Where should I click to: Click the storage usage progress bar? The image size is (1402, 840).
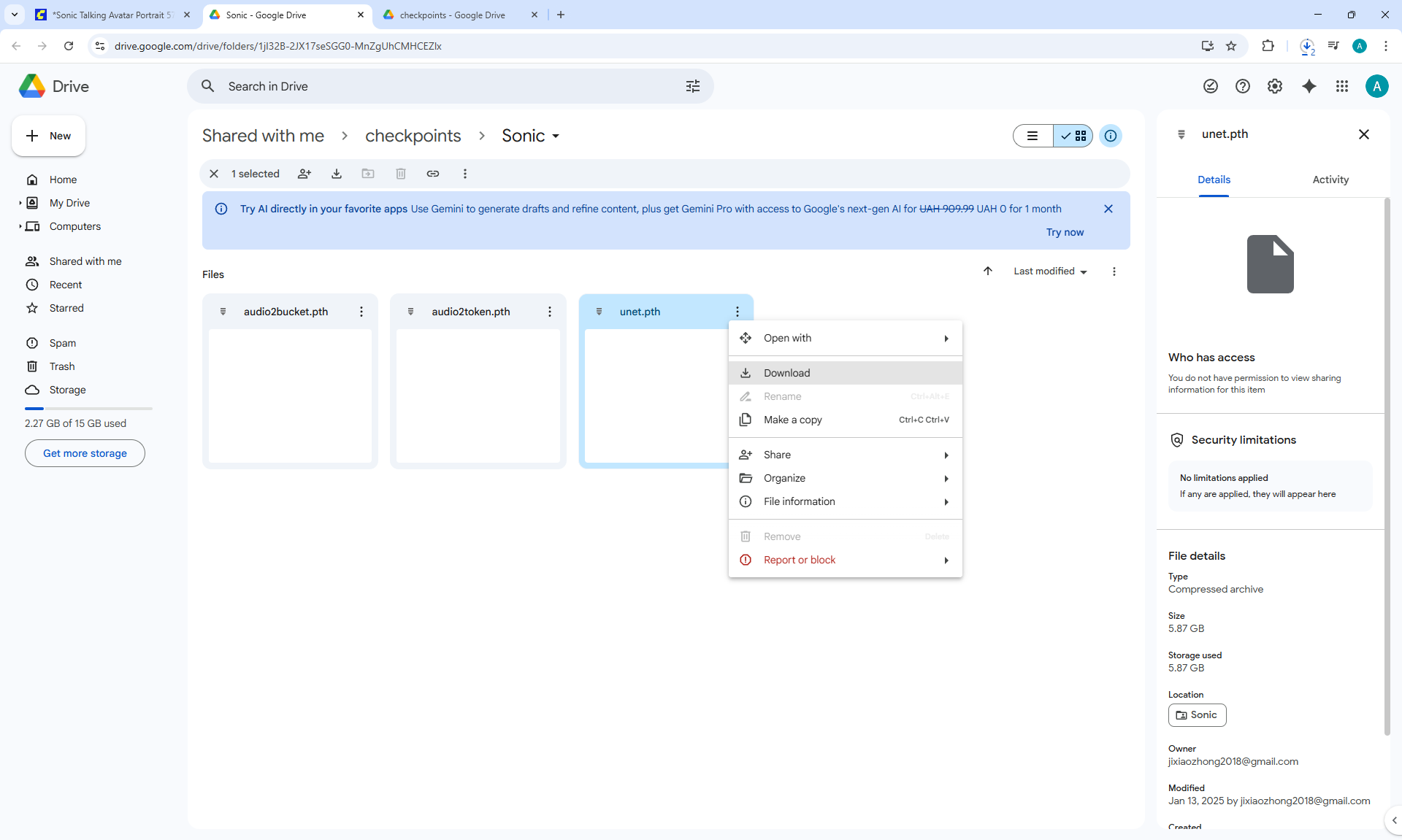coord(88,409)
